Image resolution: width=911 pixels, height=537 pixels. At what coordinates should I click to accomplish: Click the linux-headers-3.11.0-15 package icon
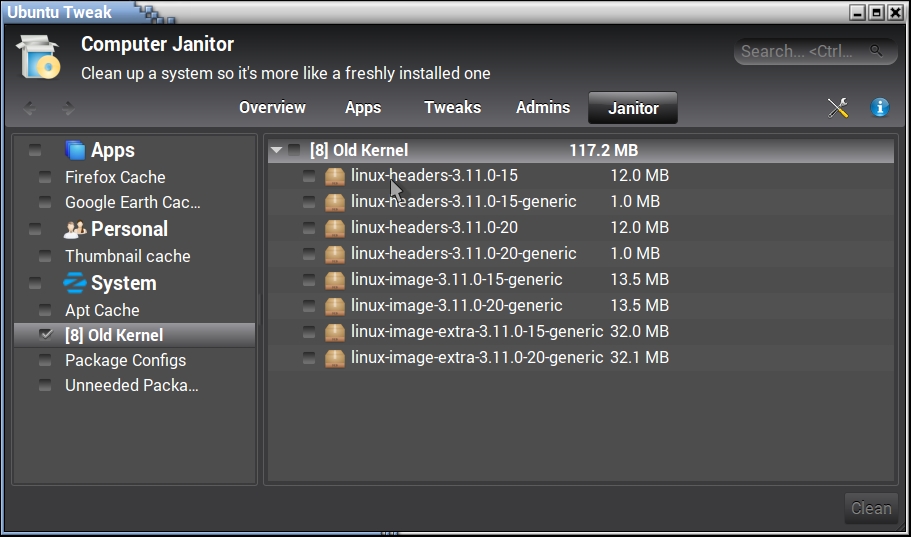(335, 176)
